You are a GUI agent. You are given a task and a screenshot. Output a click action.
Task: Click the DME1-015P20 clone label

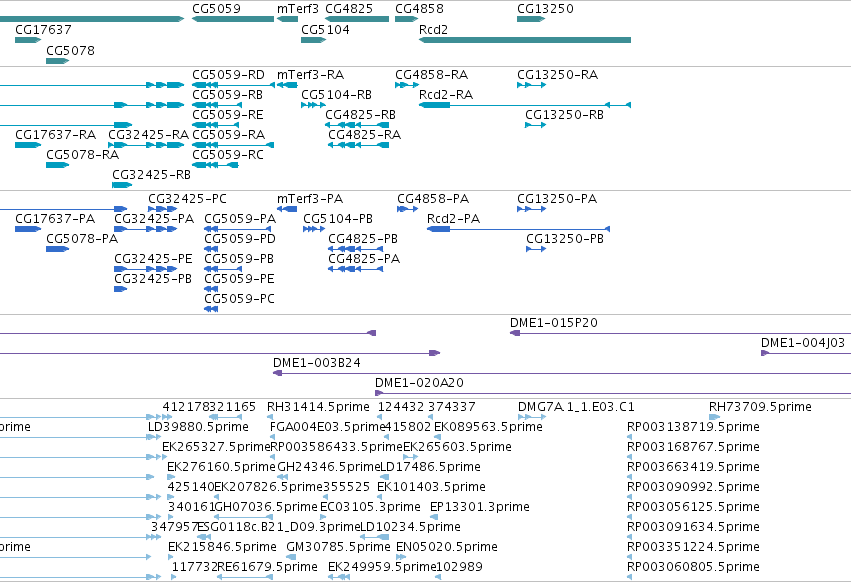[554, 323]
